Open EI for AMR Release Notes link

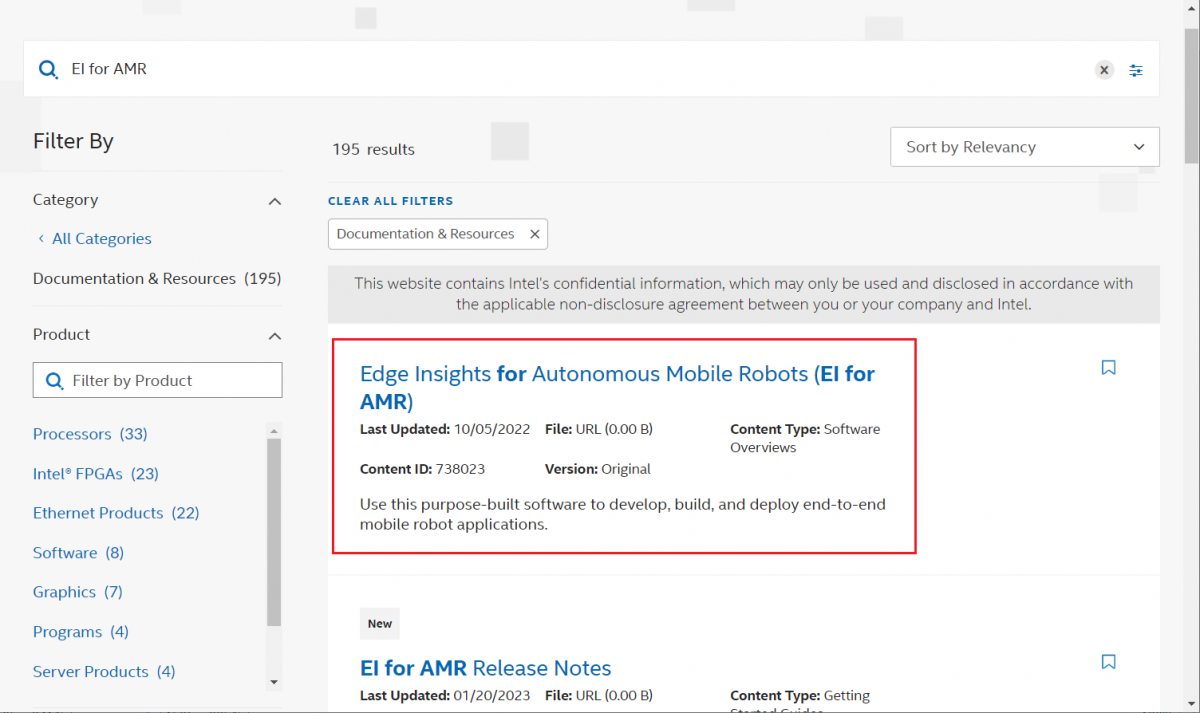click(485, 668)
